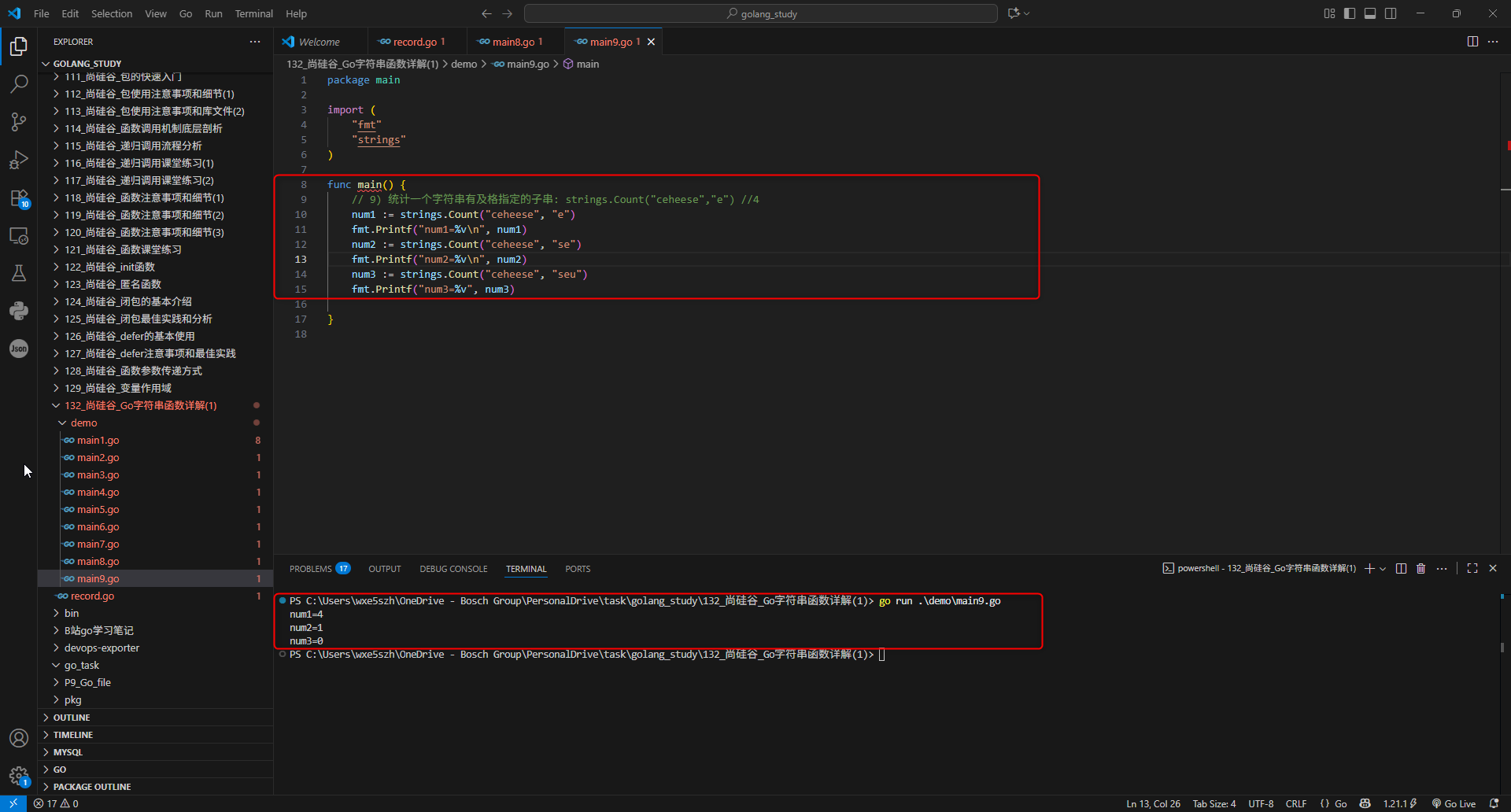Expand the MYSQL section
This screenshot has height=812, width=1511.
156,752
